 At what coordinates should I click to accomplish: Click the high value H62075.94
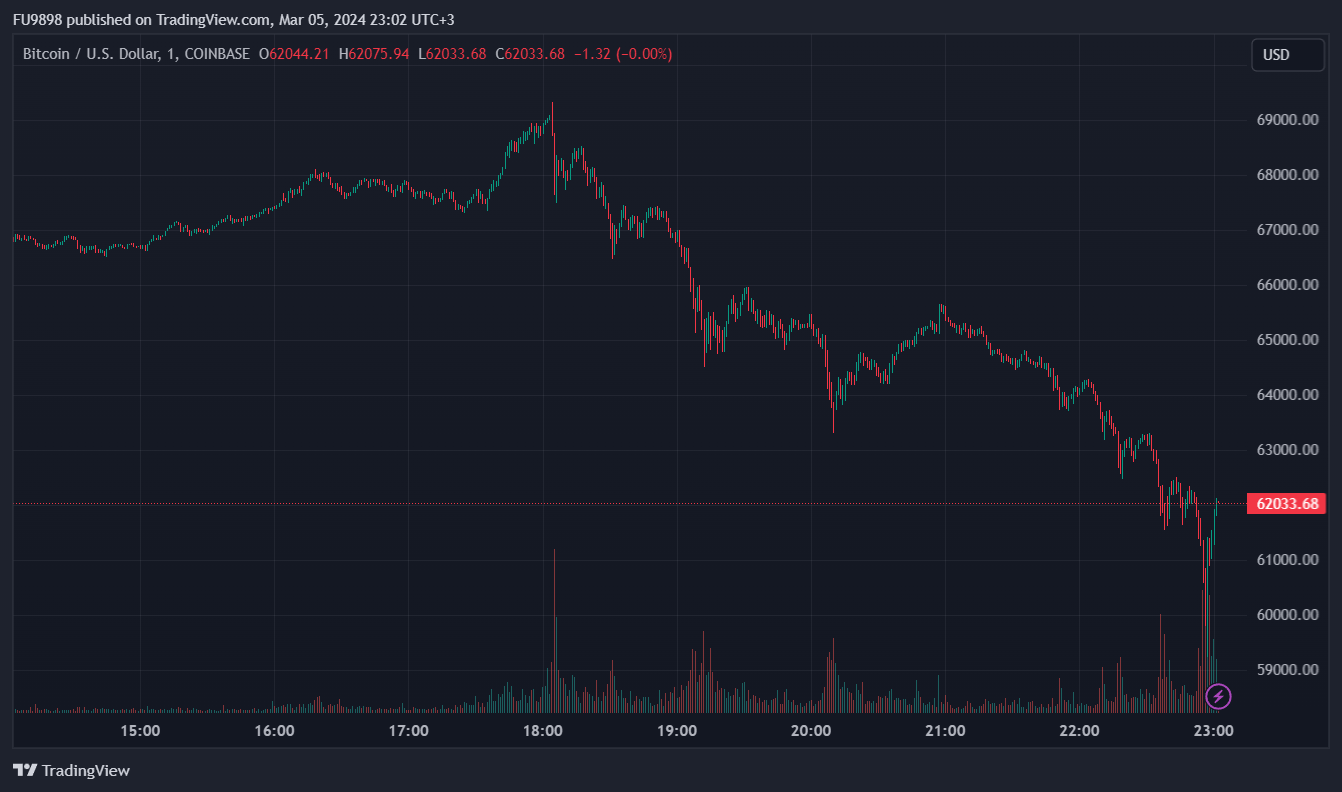click(x=374, y=54)
